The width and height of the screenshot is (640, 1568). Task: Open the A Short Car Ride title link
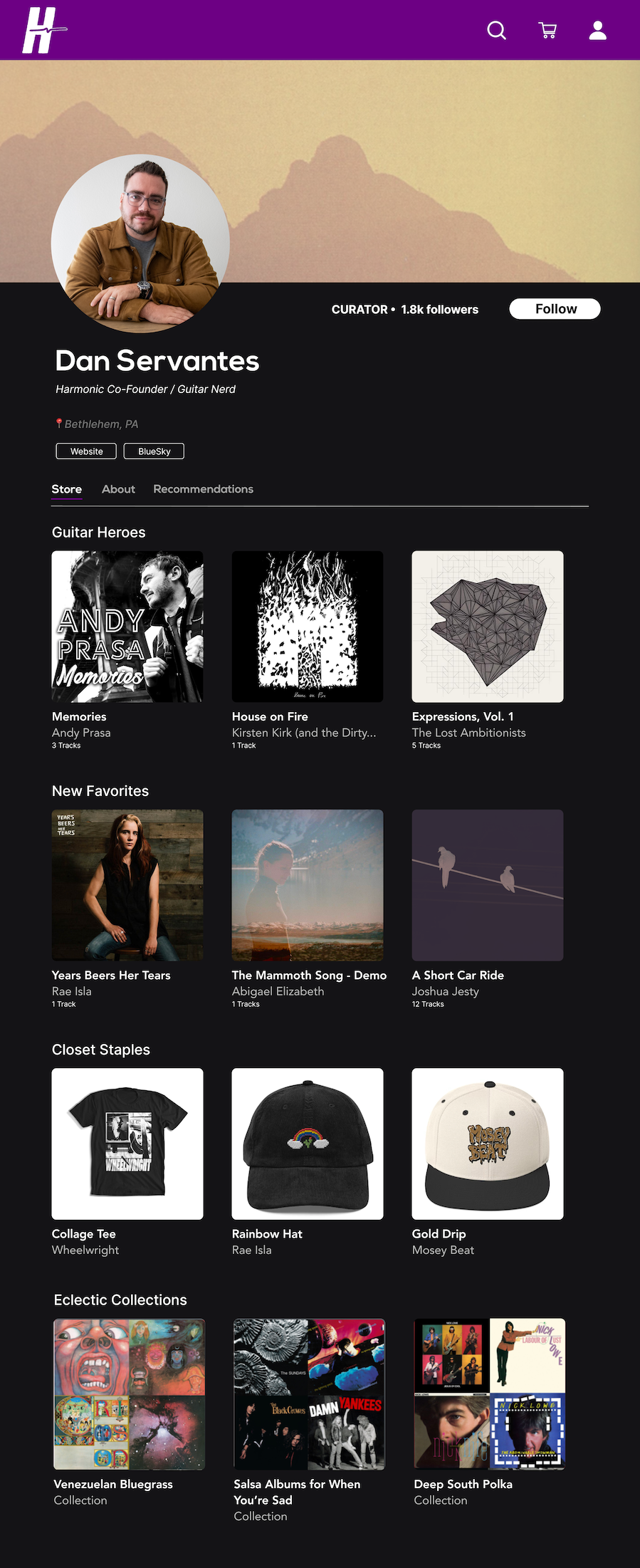coord(458,976)
